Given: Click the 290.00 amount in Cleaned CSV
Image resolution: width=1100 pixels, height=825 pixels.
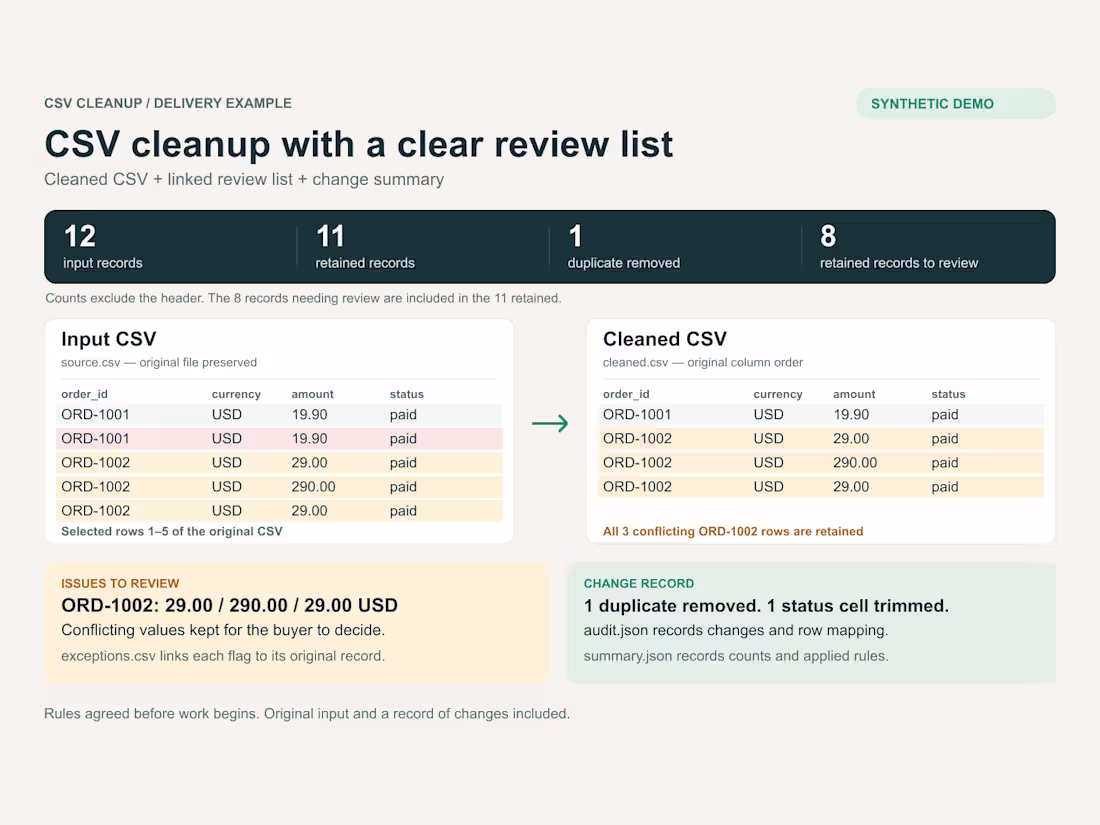Looking at the screenshot, I should pos(855,463).
